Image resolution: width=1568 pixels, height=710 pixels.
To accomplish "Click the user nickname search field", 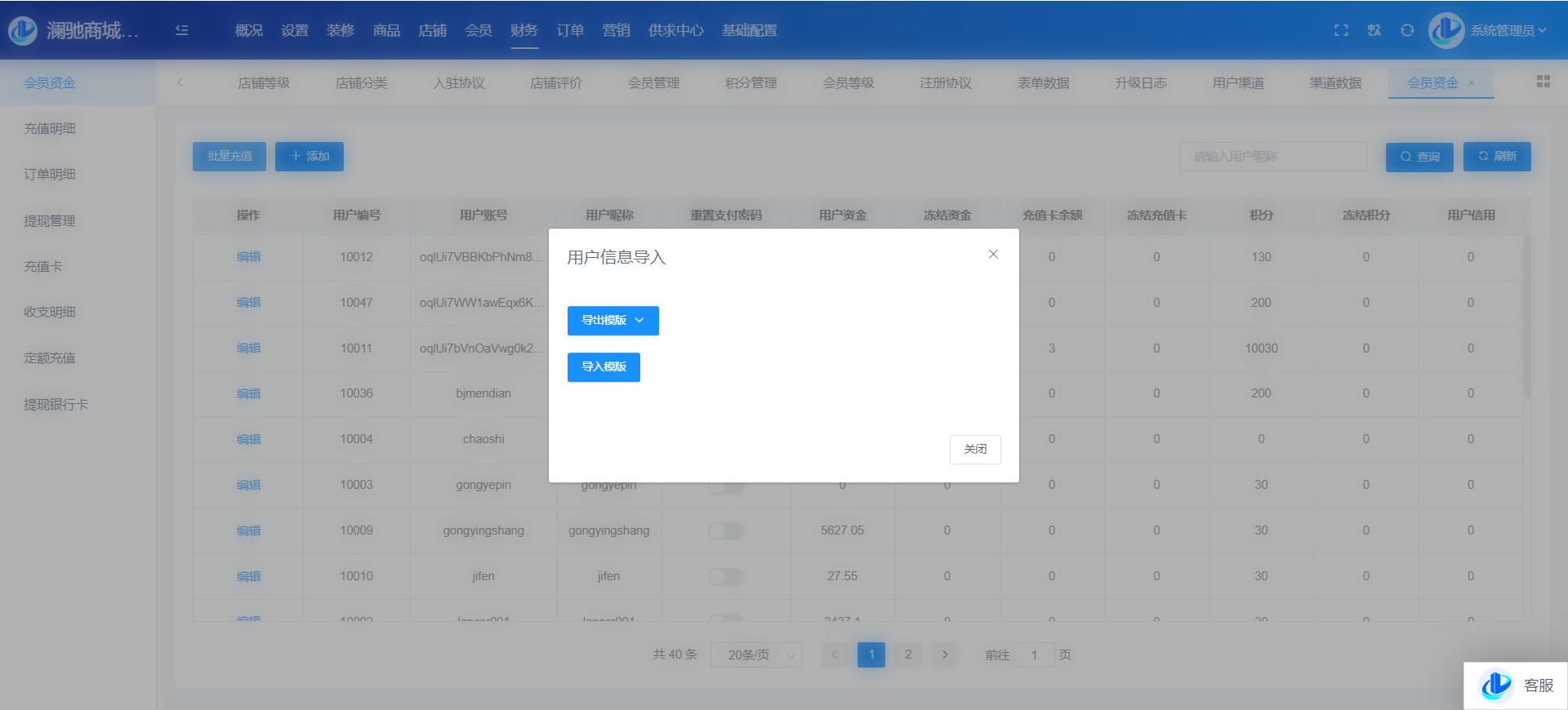I will point(1272,157).
